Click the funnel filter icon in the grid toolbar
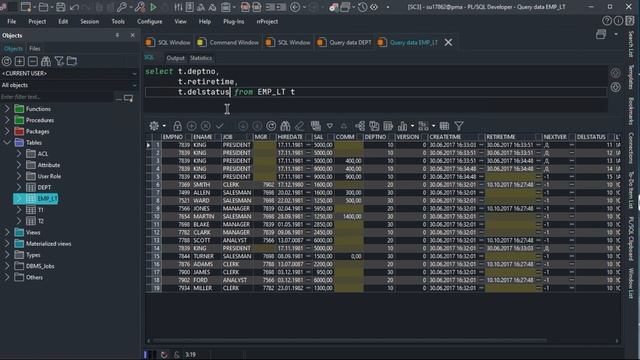The width and height of the screenshot is (640, 360). [x=459, y=126]
